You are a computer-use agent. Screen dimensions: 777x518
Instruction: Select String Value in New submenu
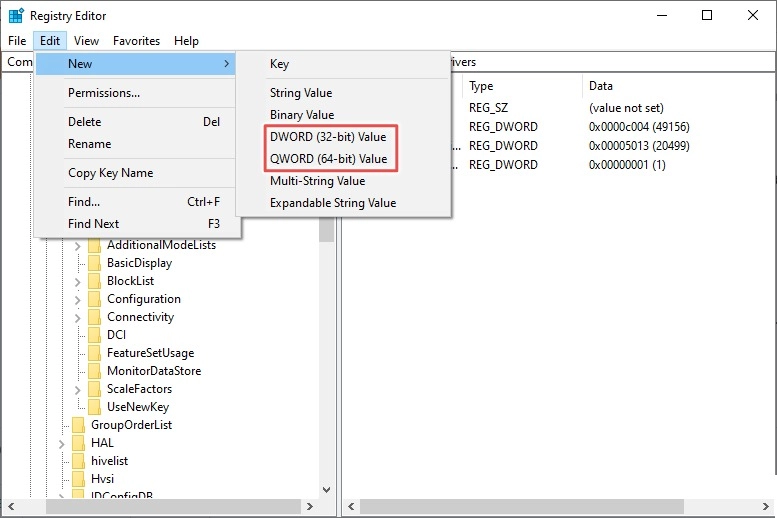coord(301,93)
